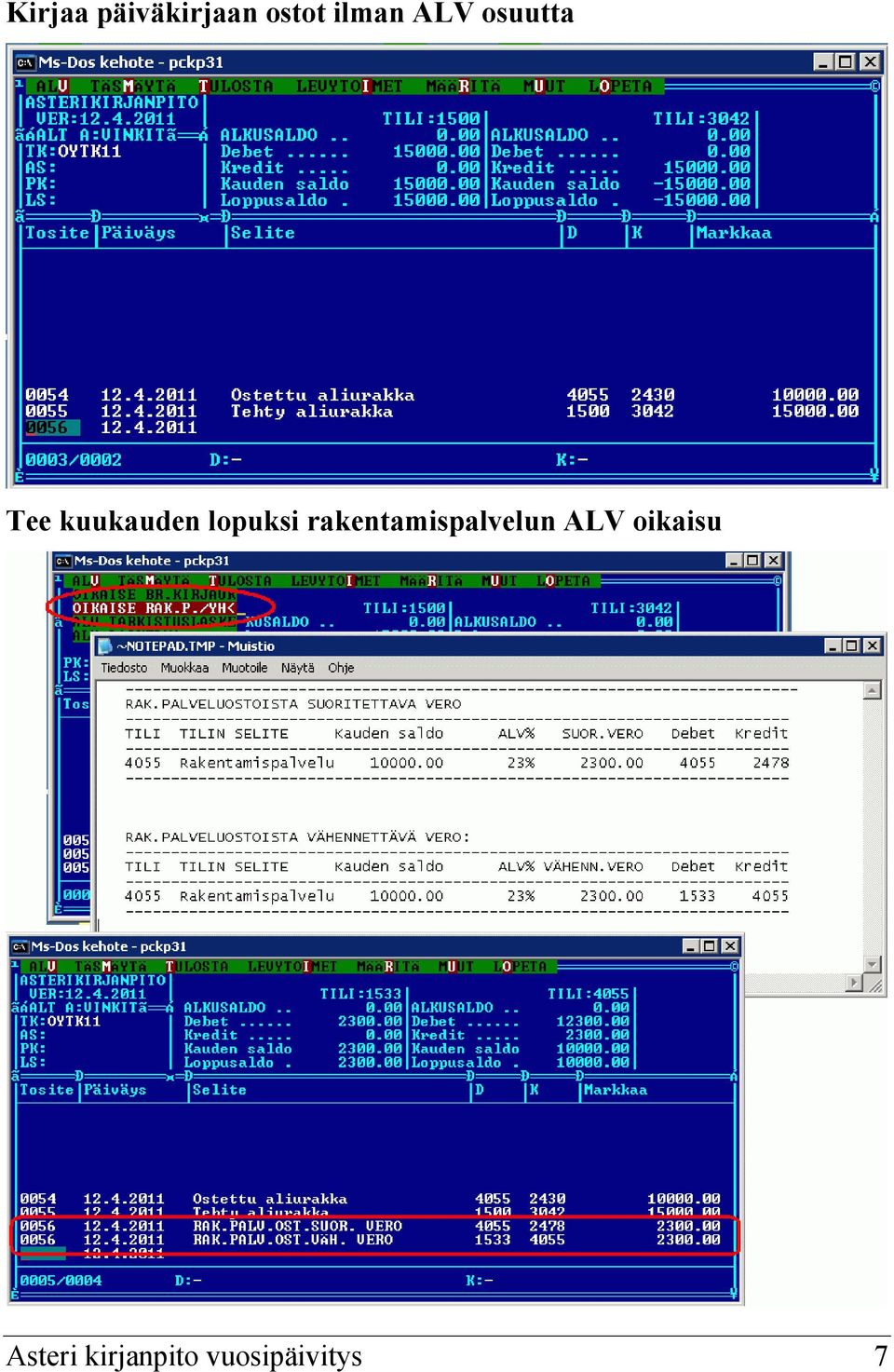This screenshot has height=1372, width=894.
Task: Click the Notepad icon in NOTEPAD.TMP title bar
Action: coord(105,645)
